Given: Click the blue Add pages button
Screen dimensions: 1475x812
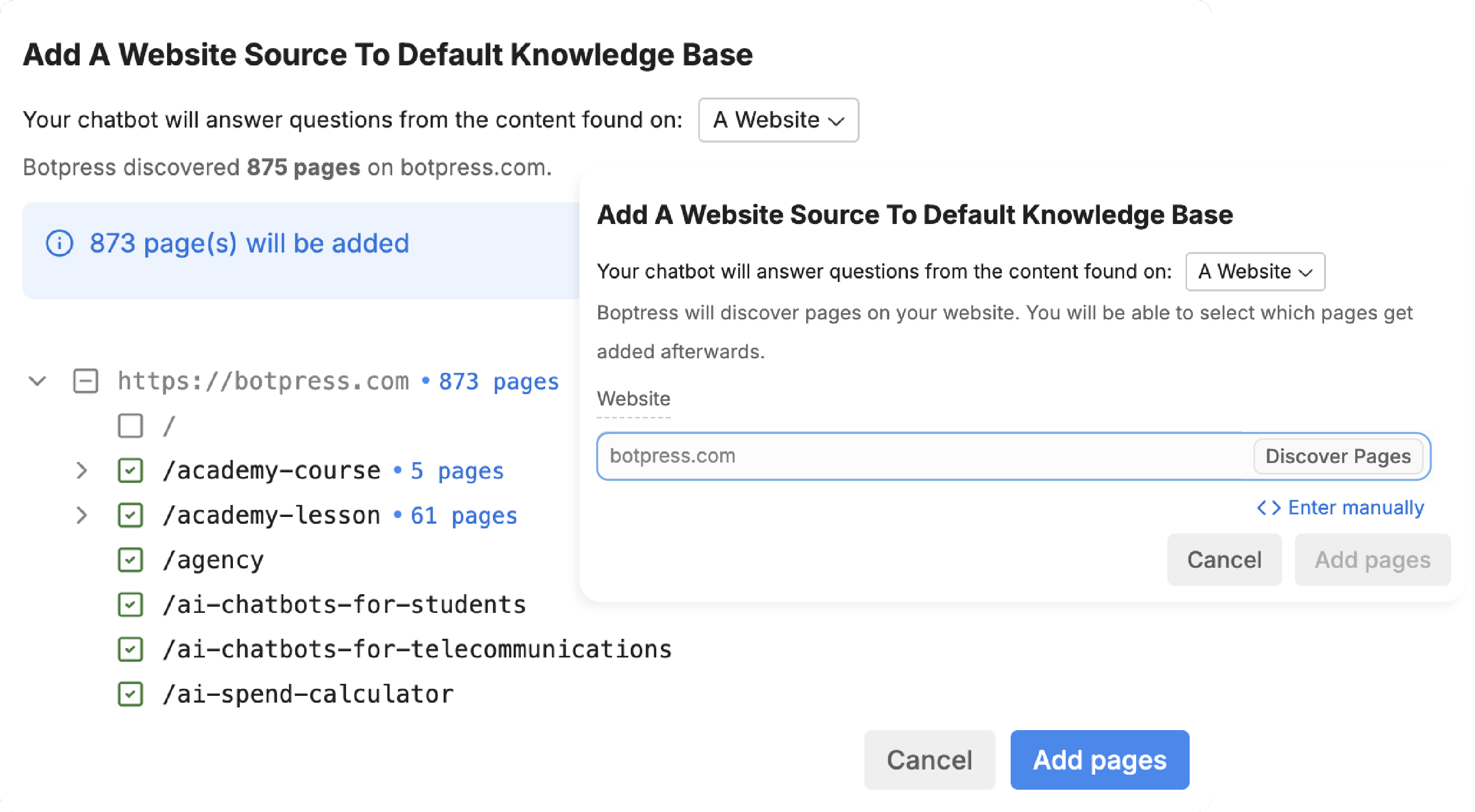Looking at the screenshot, I should coord(1099,760).
